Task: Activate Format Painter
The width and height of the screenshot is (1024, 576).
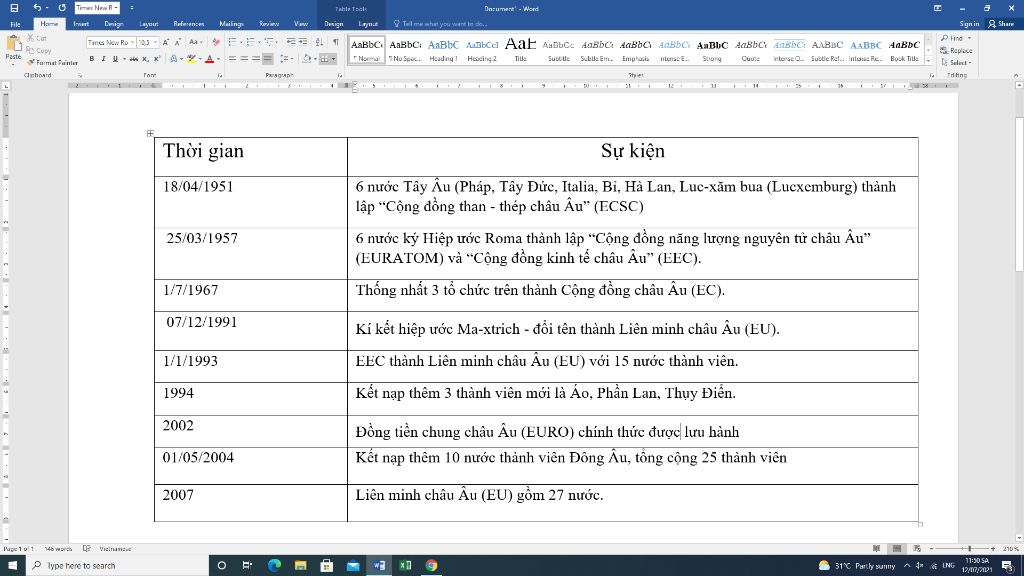Action: pos(52,63)
